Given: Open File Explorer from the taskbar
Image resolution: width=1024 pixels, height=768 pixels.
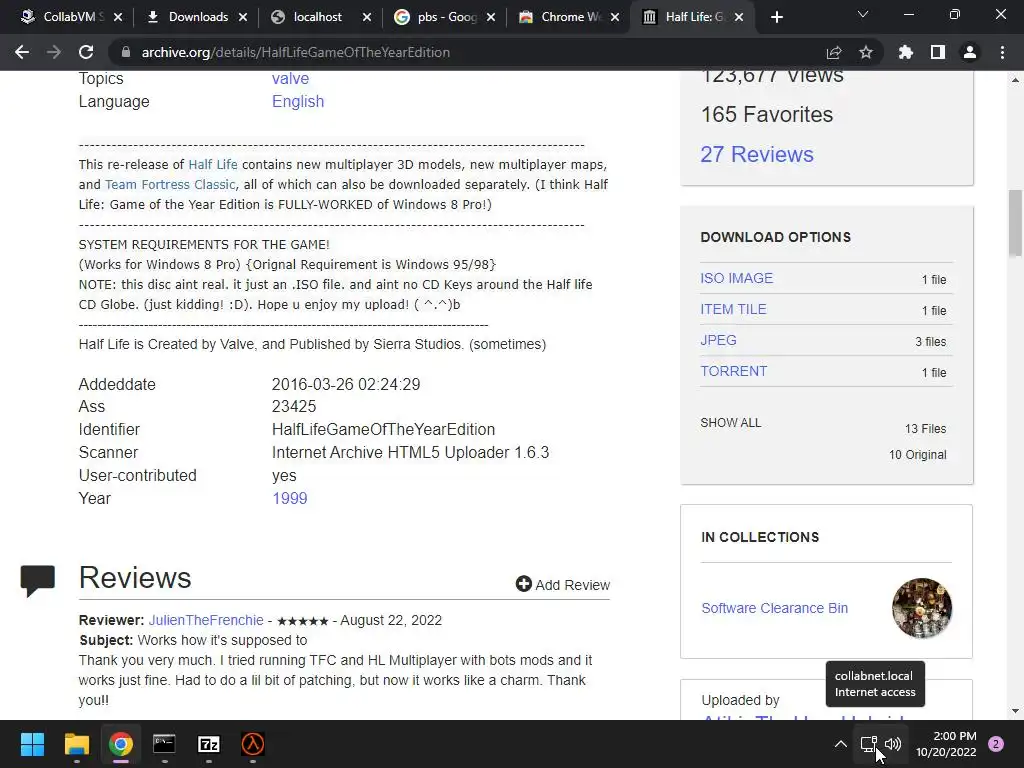Looking at the screenshot, I should click(x=76, y=744).
